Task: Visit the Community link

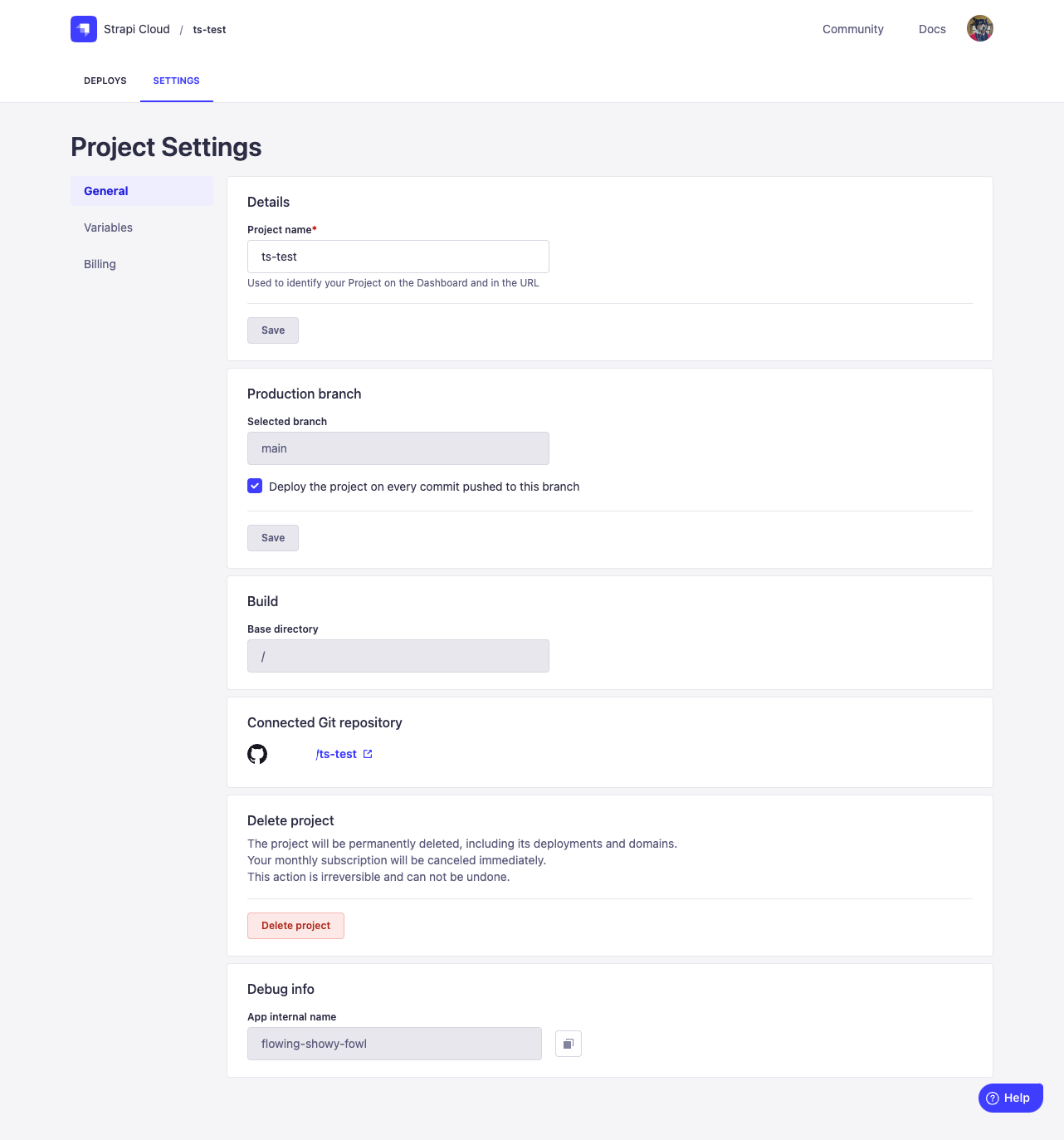Action: 852,29
